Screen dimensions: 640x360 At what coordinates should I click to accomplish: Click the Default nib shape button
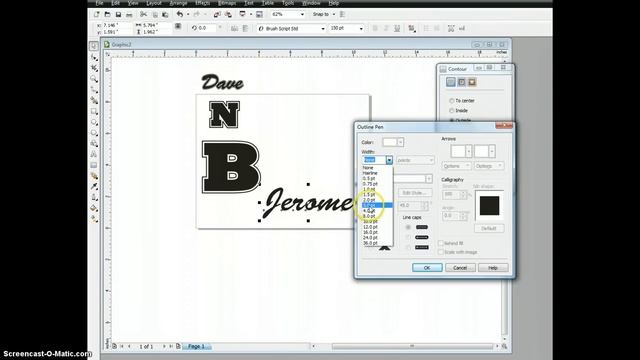[489, 229]
